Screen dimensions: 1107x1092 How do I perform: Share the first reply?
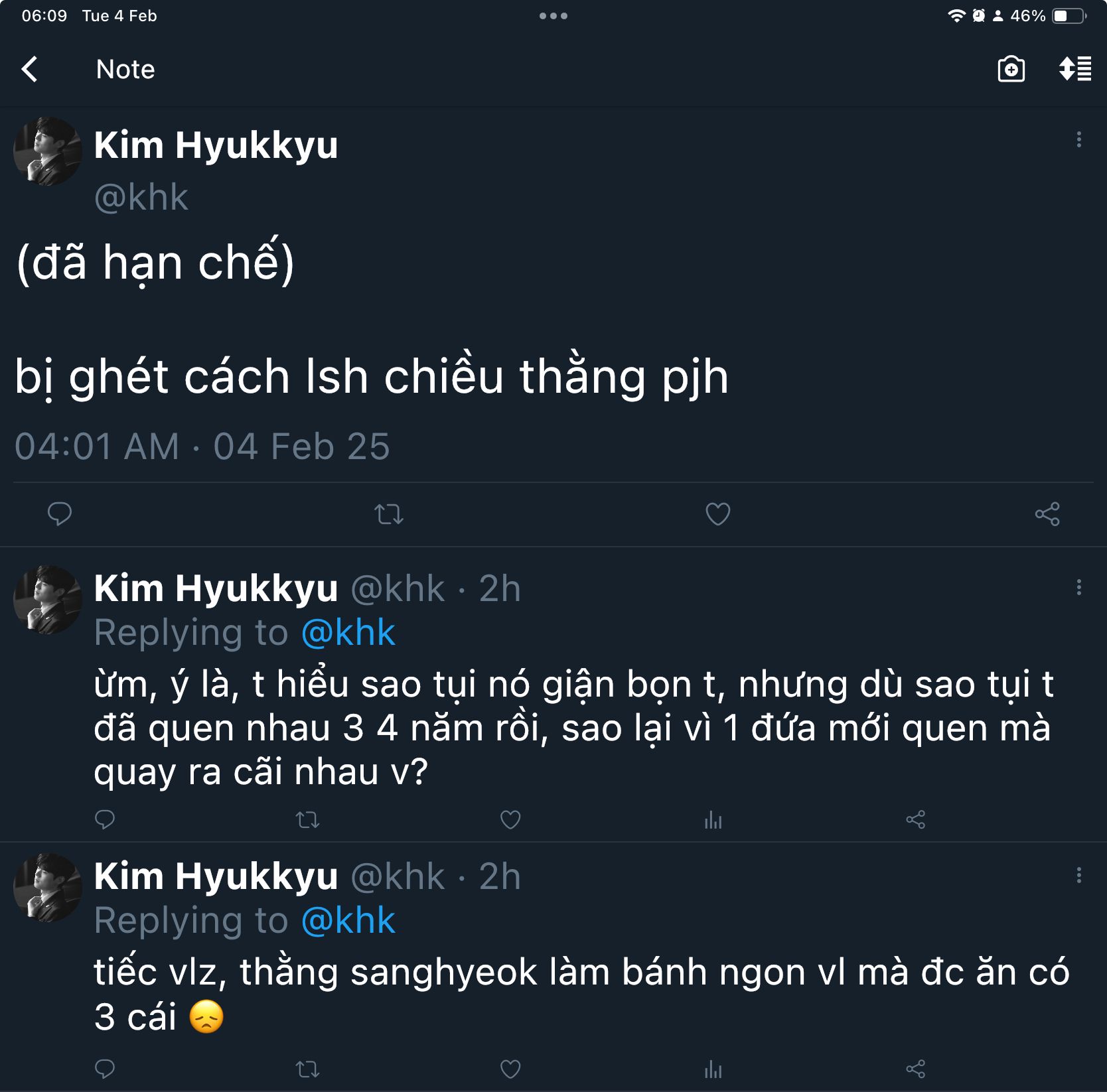(x=915, y=820)
